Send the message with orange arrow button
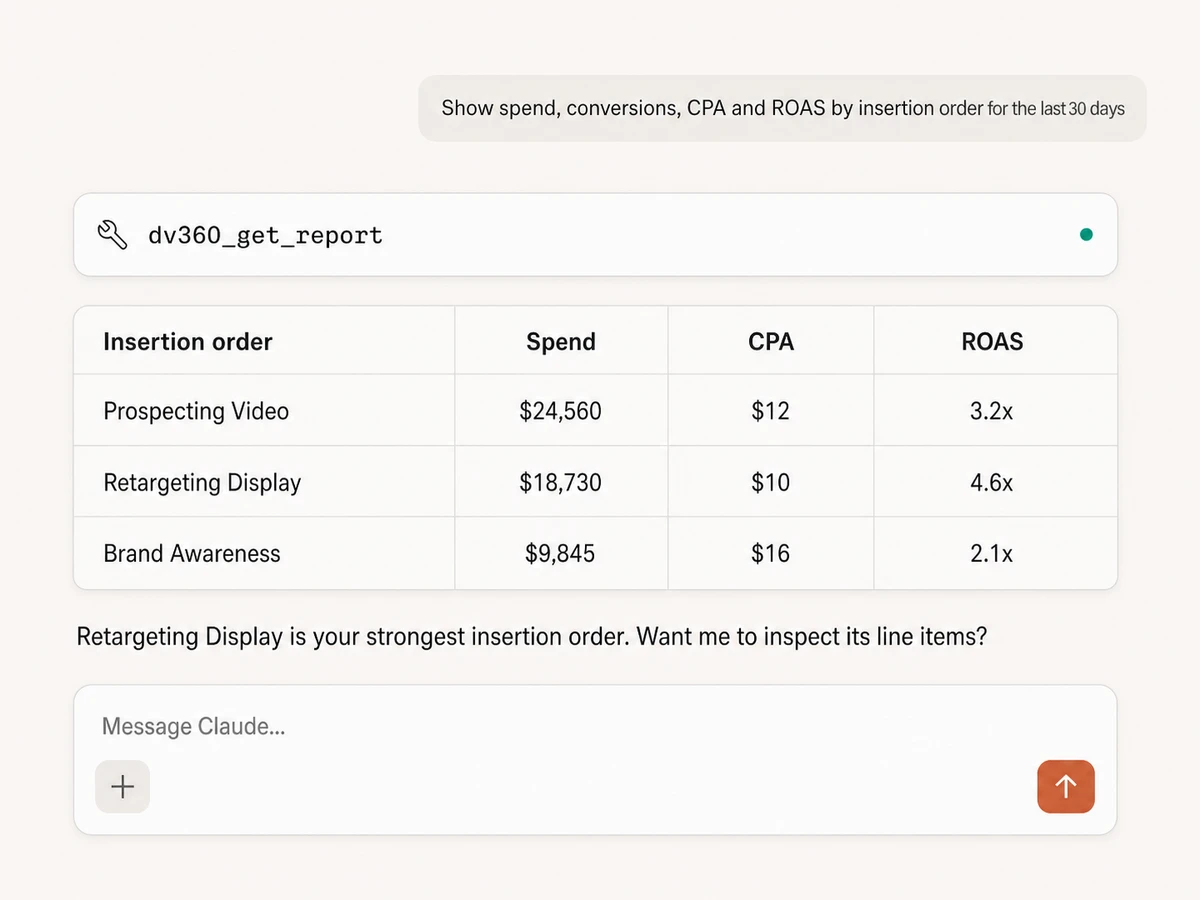The width and height of the screenshot is (1200, 900). tap(1066, 786)
